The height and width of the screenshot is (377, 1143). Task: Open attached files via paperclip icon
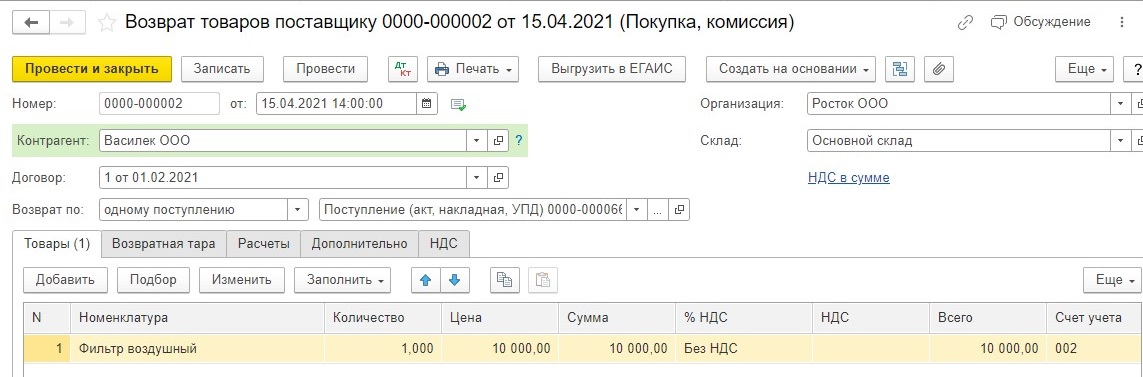939,69
